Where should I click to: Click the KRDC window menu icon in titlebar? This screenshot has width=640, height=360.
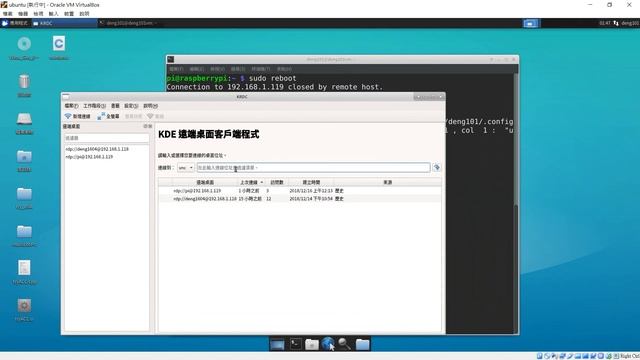coord(66,97)
